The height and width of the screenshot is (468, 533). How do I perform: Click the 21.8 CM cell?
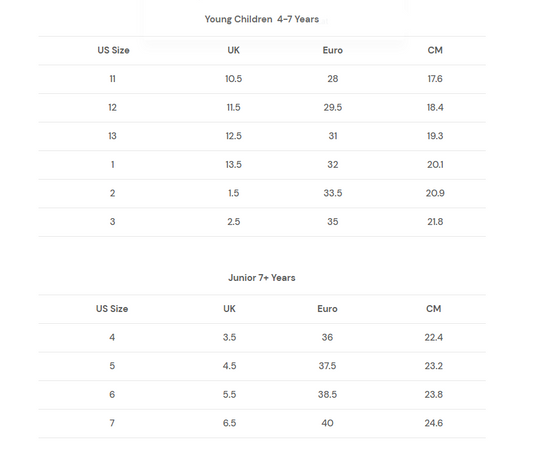point(435,222)
